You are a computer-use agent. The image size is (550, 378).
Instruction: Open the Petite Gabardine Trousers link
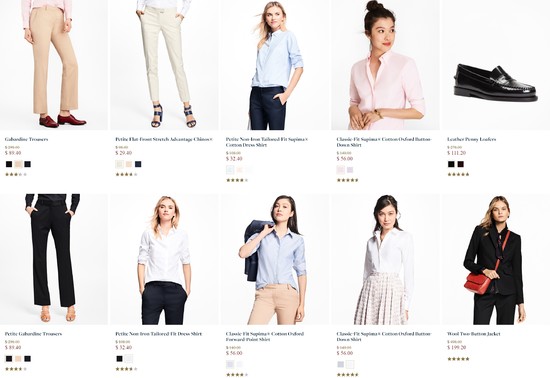tap(33, 334)
